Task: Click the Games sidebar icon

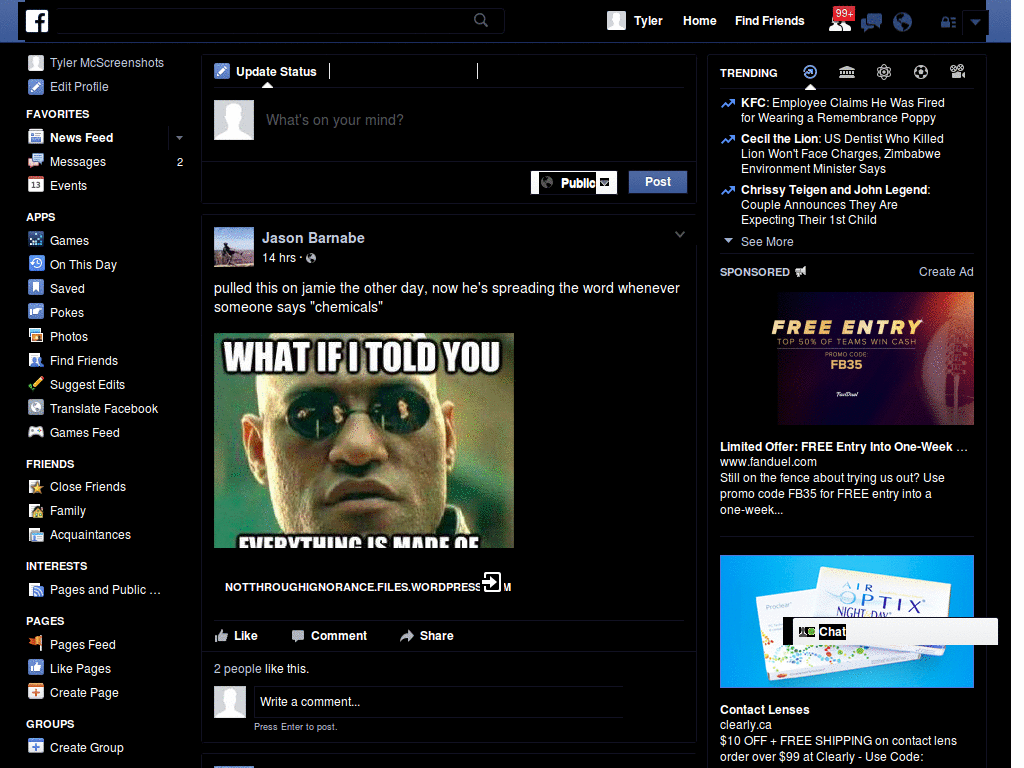Action: [x=36, y=240]
